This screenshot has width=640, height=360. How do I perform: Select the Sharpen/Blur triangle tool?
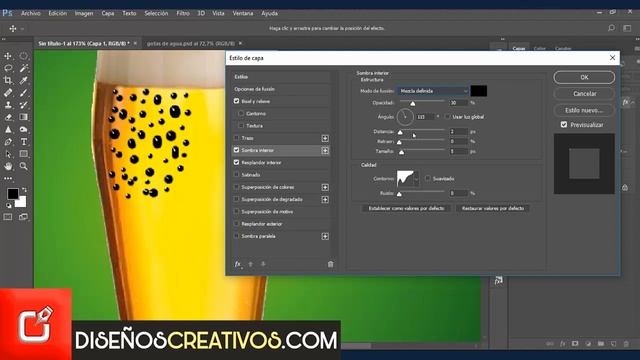point(8,129)
